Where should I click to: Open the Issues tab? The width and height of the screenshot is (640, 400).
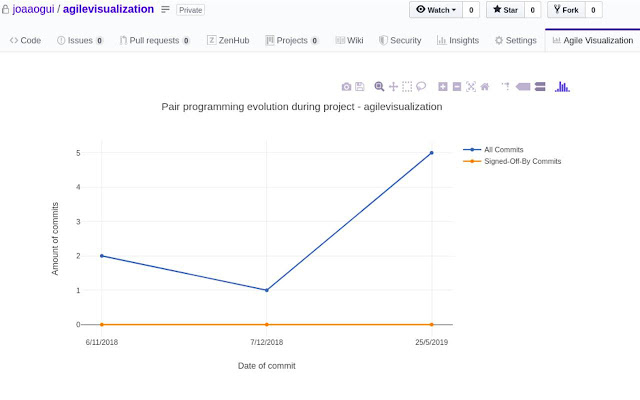(80, 40)
